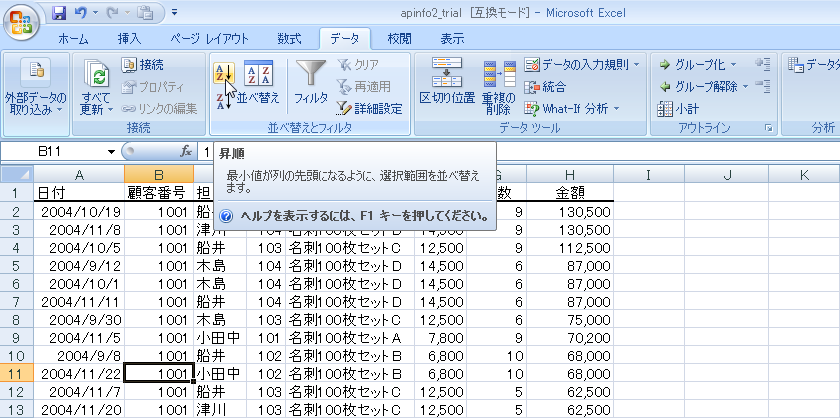Viewport: 840px width, 418px height.
Task: Expand the データの入力規則 dropdown arrow
Action: tap(637, 65)
